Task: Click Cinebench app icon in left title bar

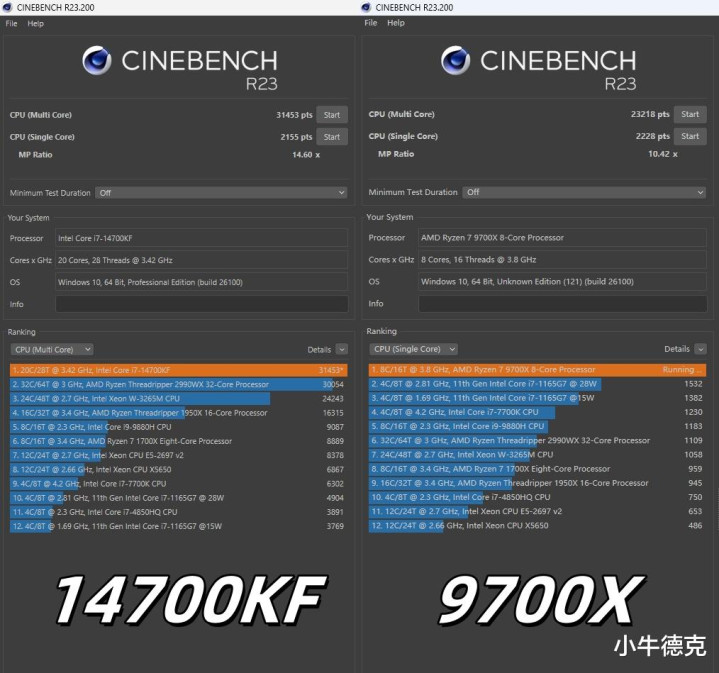Action: pos(7,7)
